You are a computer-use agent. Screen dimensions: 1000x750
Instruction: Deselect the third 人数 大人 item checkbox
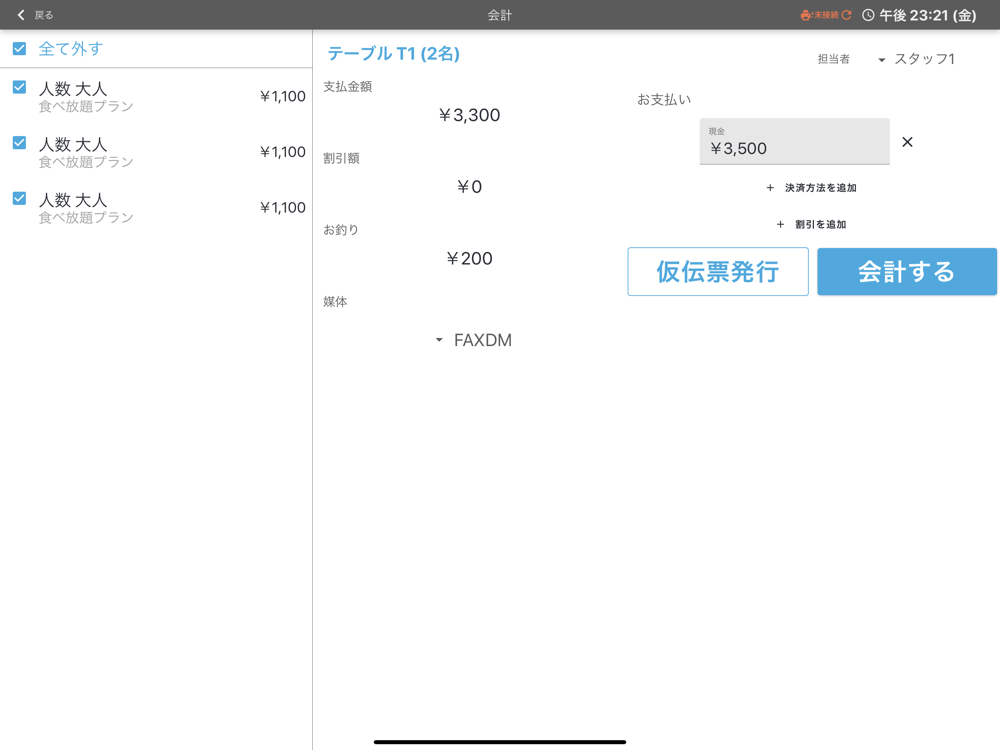pos(19,199)
